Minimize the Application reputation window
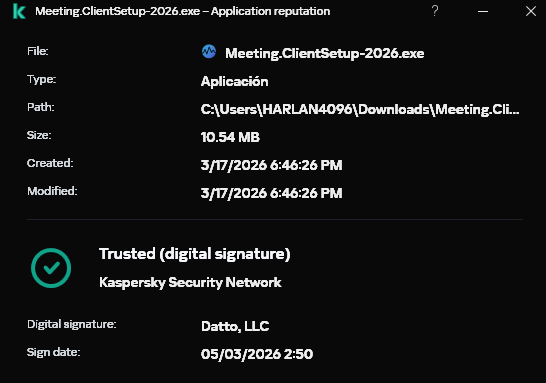Screen dimensions: 546x383 pos(483,11)
